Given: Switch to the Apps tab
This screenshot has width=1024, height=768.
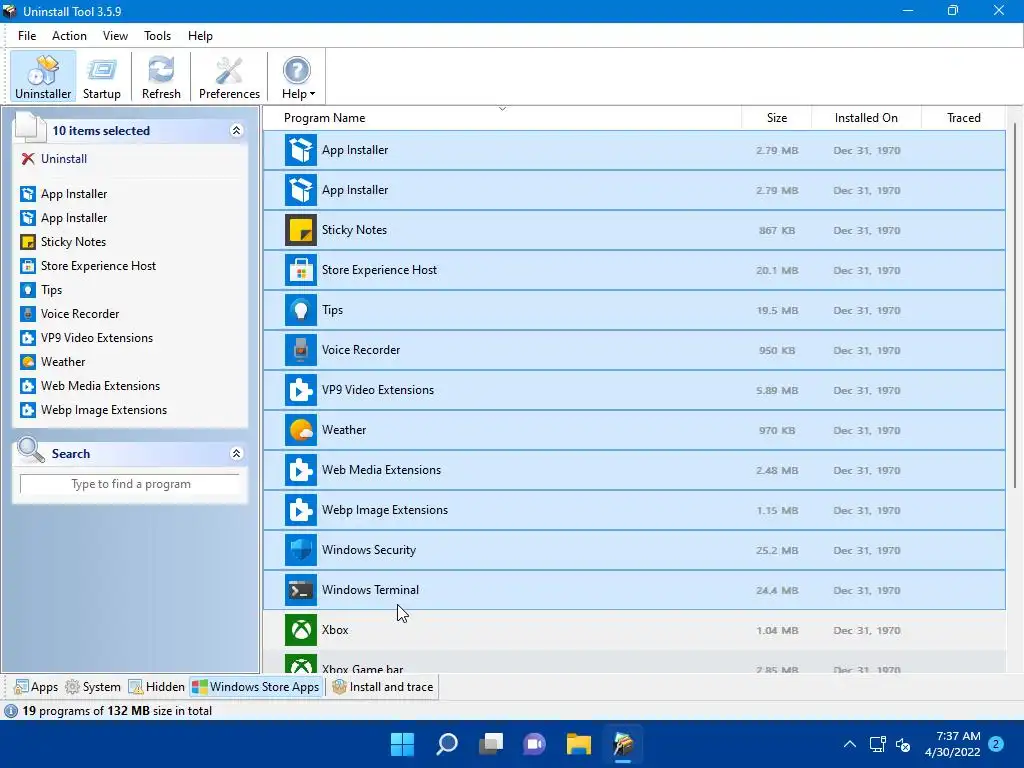Looking at the screenshot, I should pos(36,687).
